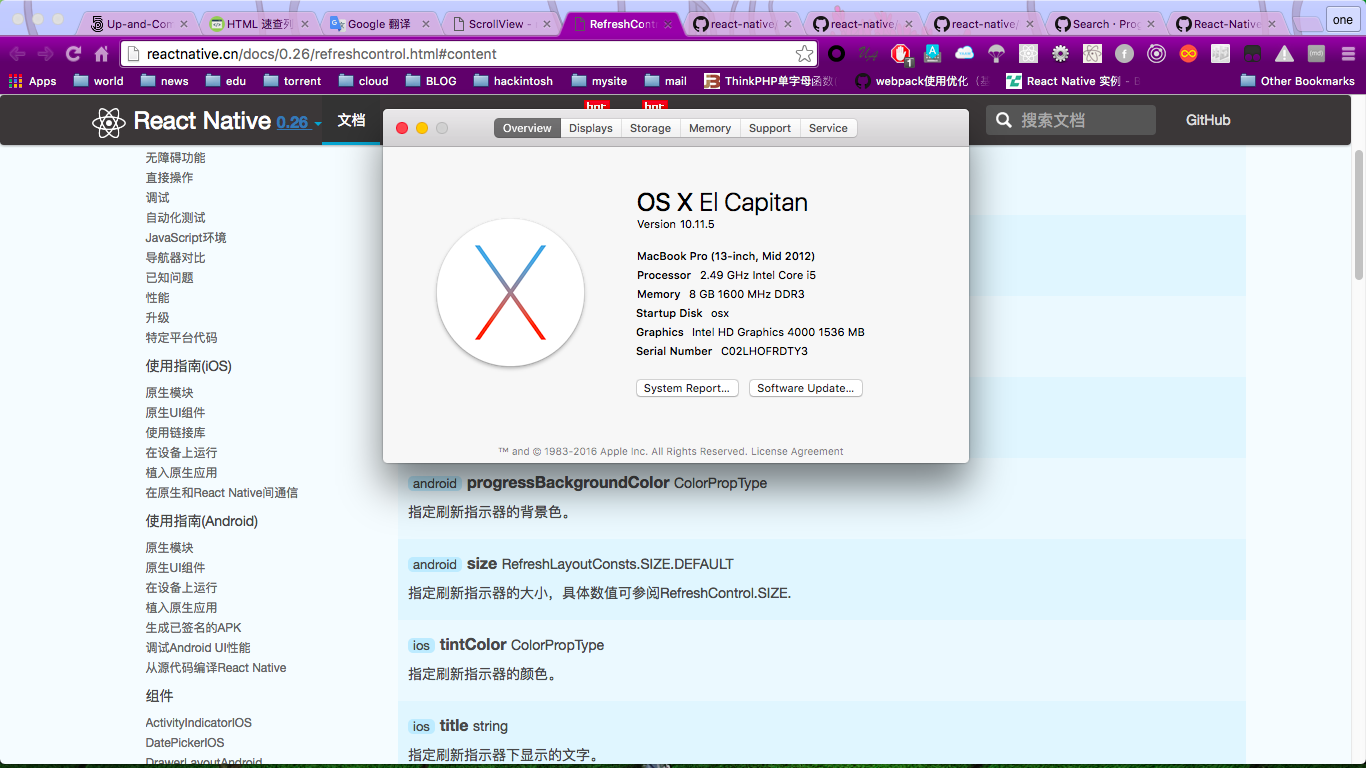Open the grey circular 'f' extension icon
The width and height of the screenshot is (1366, 768).
1124,54
